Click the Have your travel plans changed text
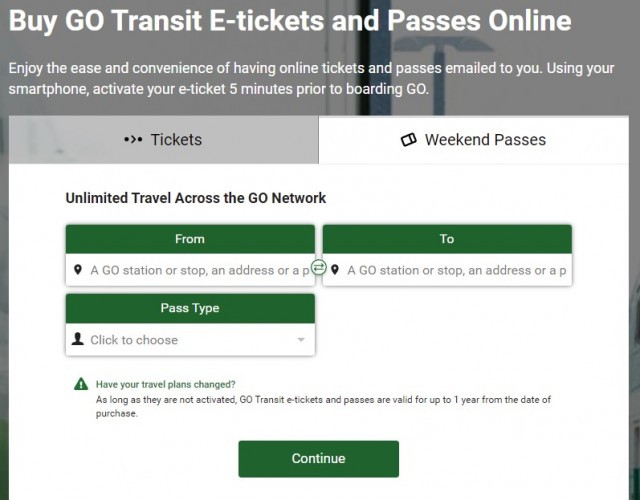This screenshot has width=640, height=500. click(166, 384)
